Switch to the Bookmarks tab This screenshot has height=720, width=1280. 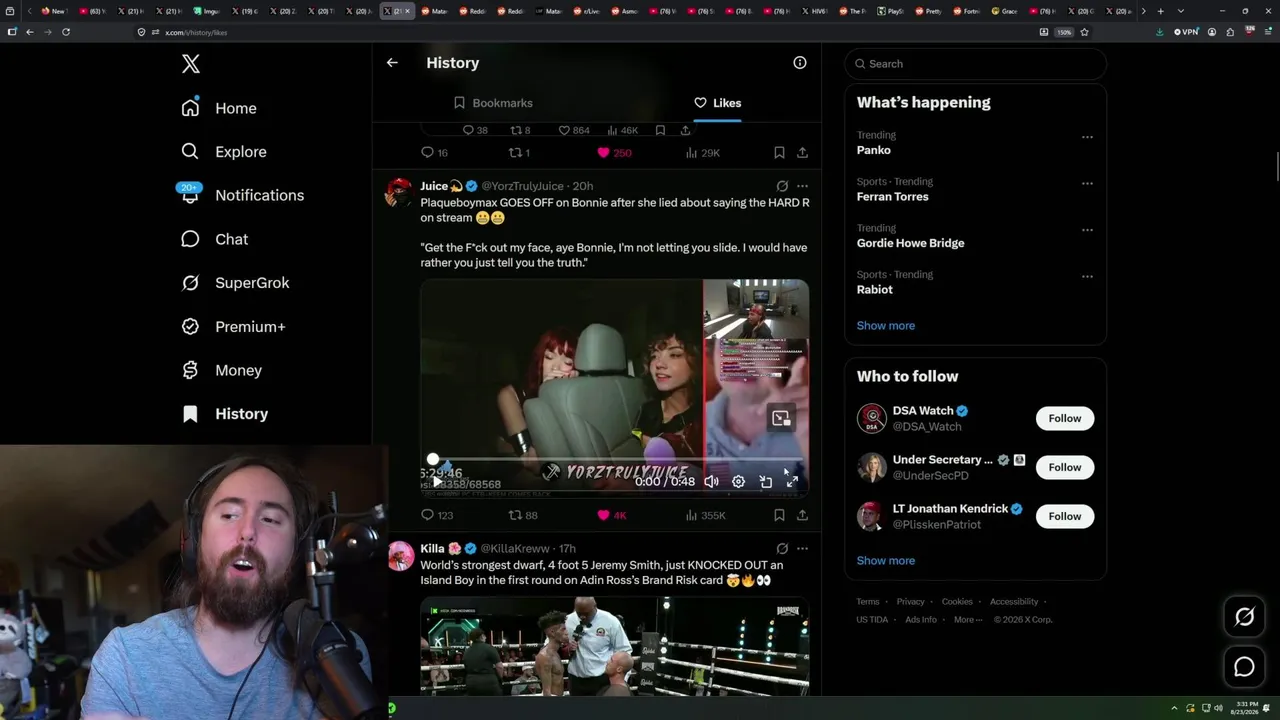493,103
